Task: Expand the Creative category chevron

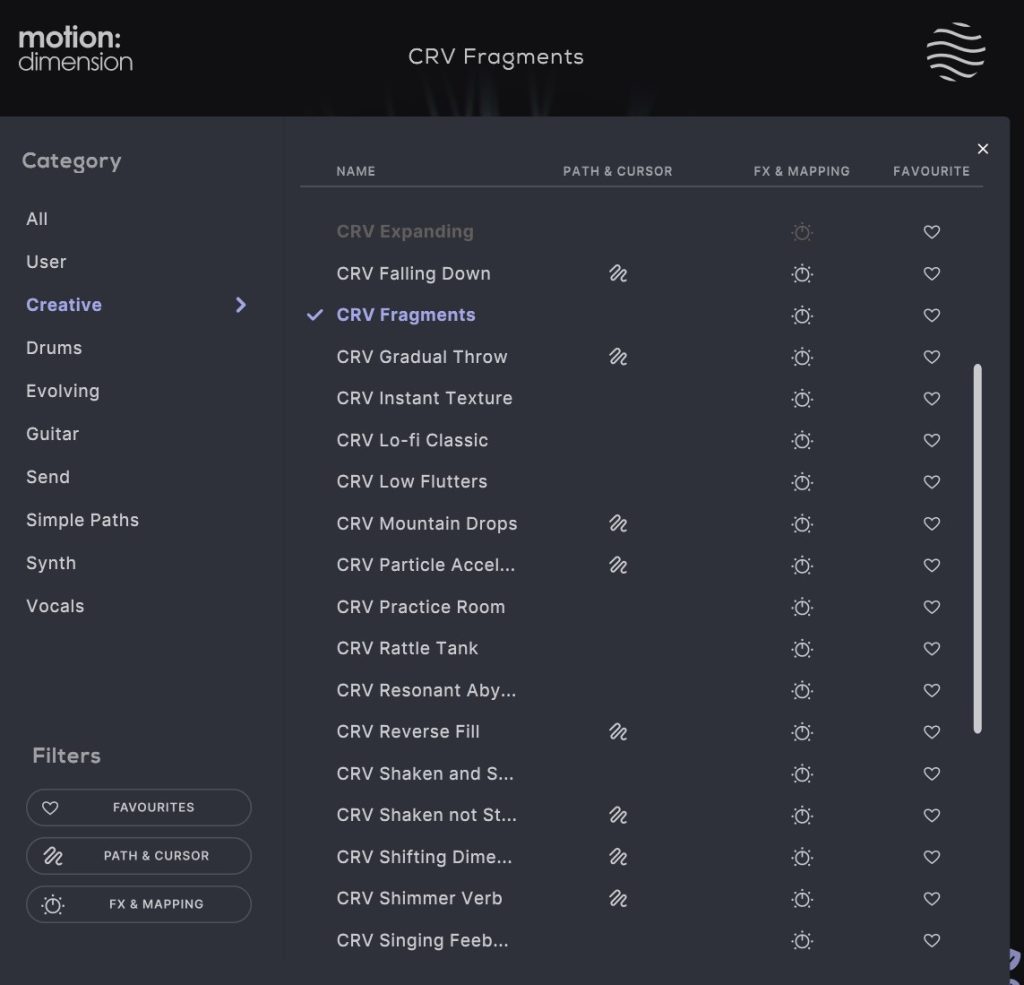Action: coord(240,305)
